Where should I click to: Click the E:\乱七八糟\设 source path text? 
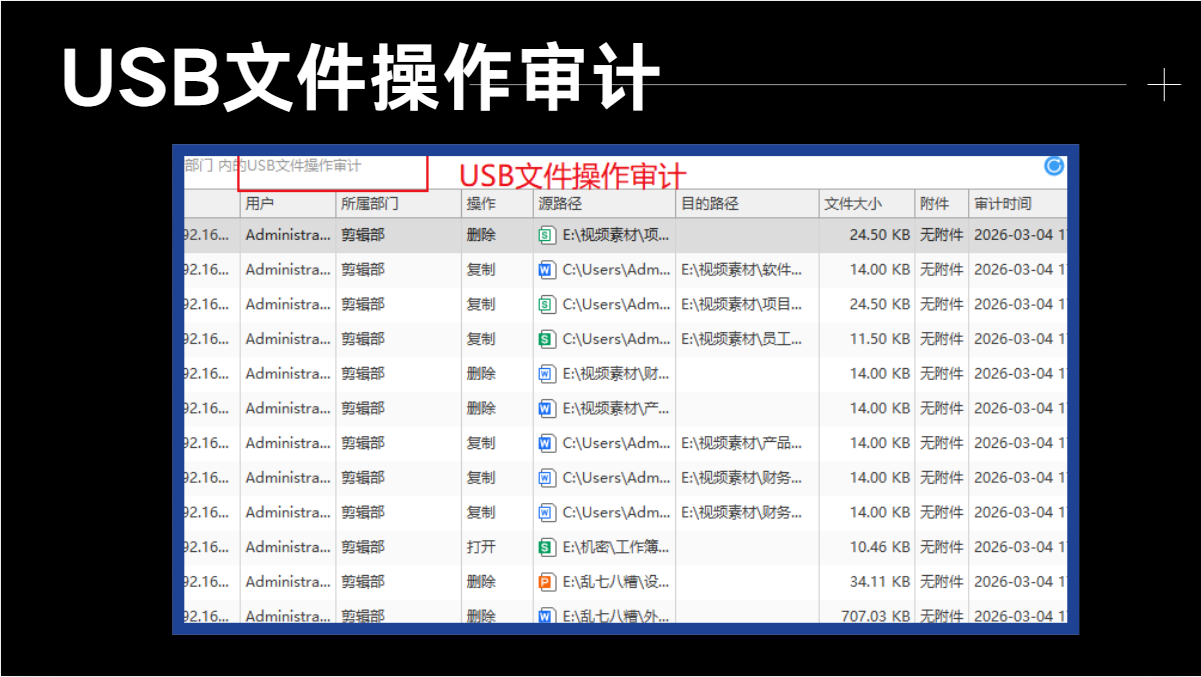click(616, 582)
